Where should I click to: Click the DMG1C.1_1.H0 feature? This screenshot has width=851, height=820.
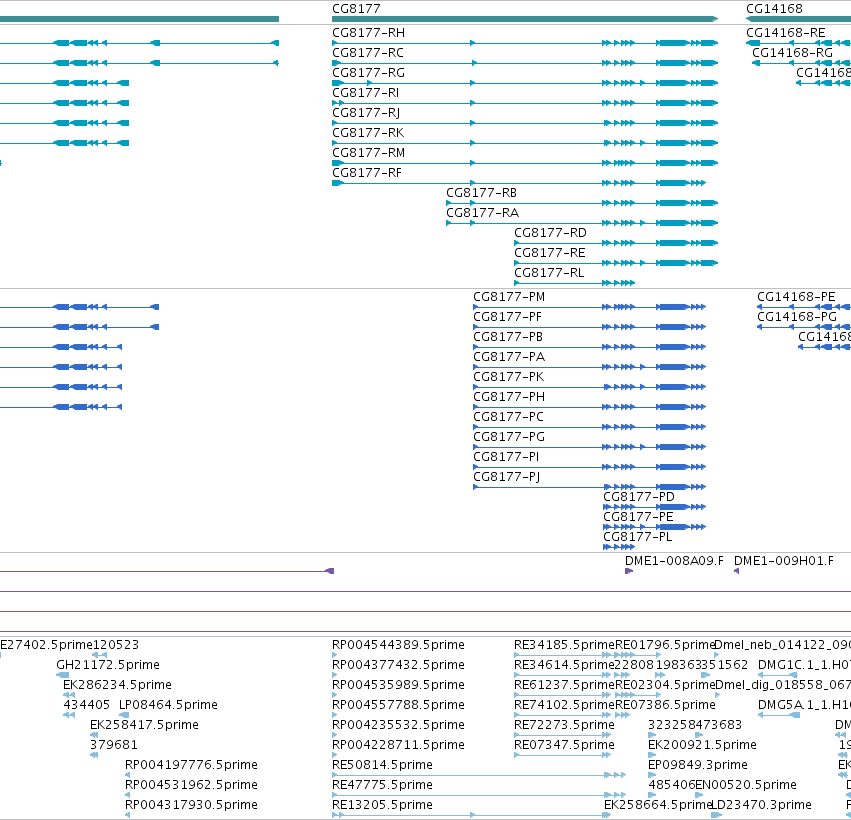point(804,665)
